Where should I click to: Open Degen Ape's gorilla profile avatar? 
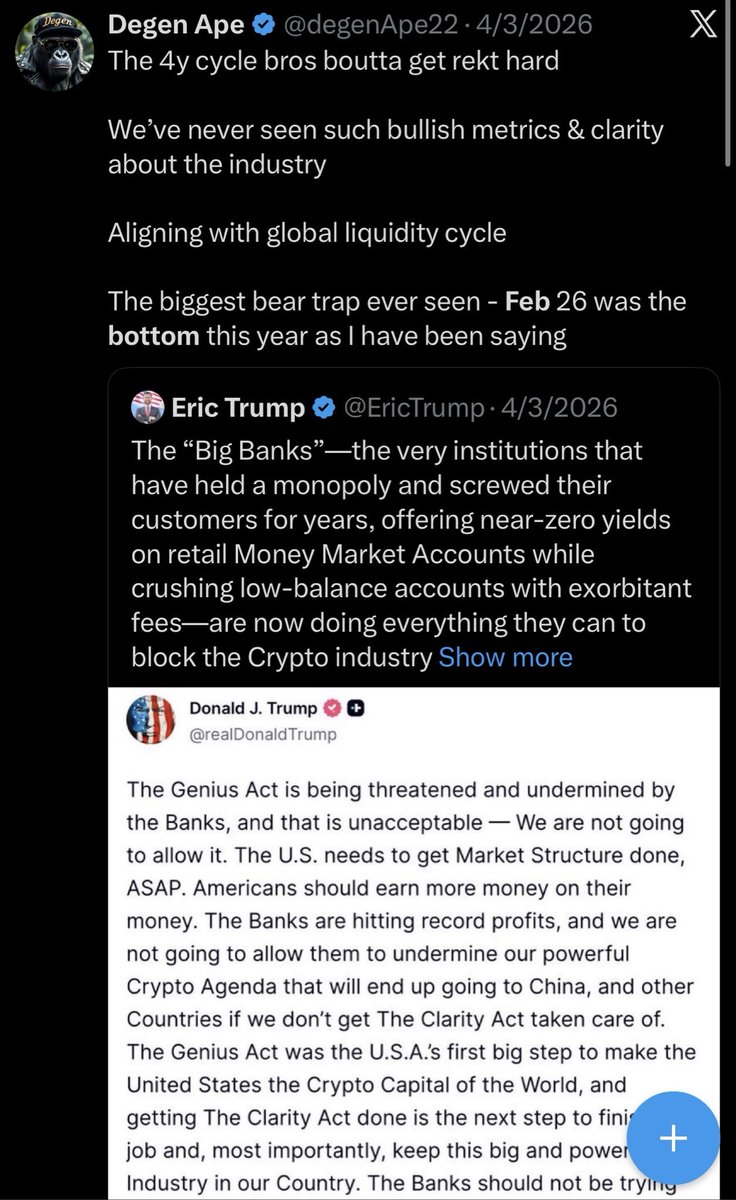[x=55, y=49]
